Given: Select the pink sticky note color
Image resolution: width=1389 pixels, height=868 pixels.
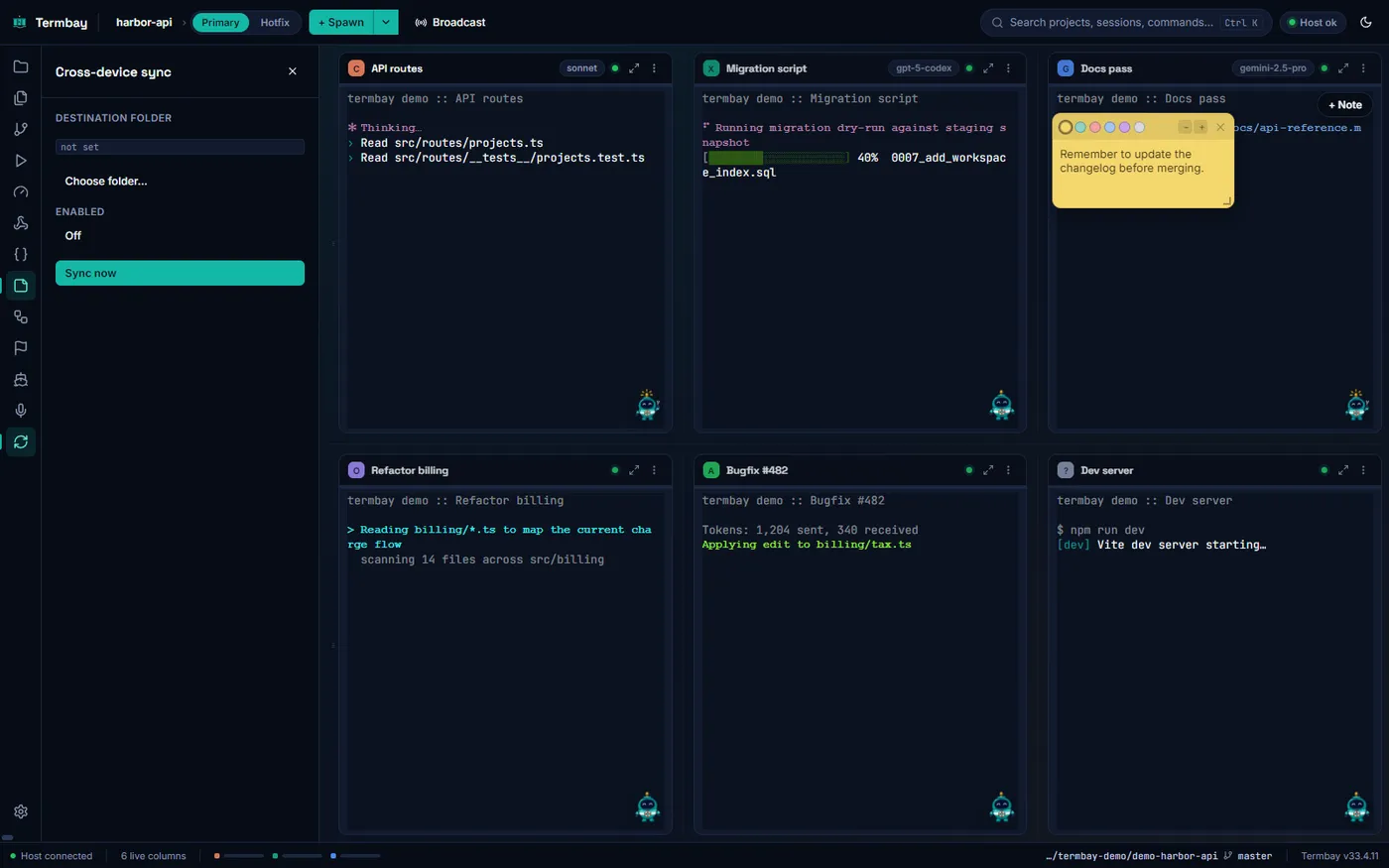Looking at the screenshot, I should tap(1095, 127).
